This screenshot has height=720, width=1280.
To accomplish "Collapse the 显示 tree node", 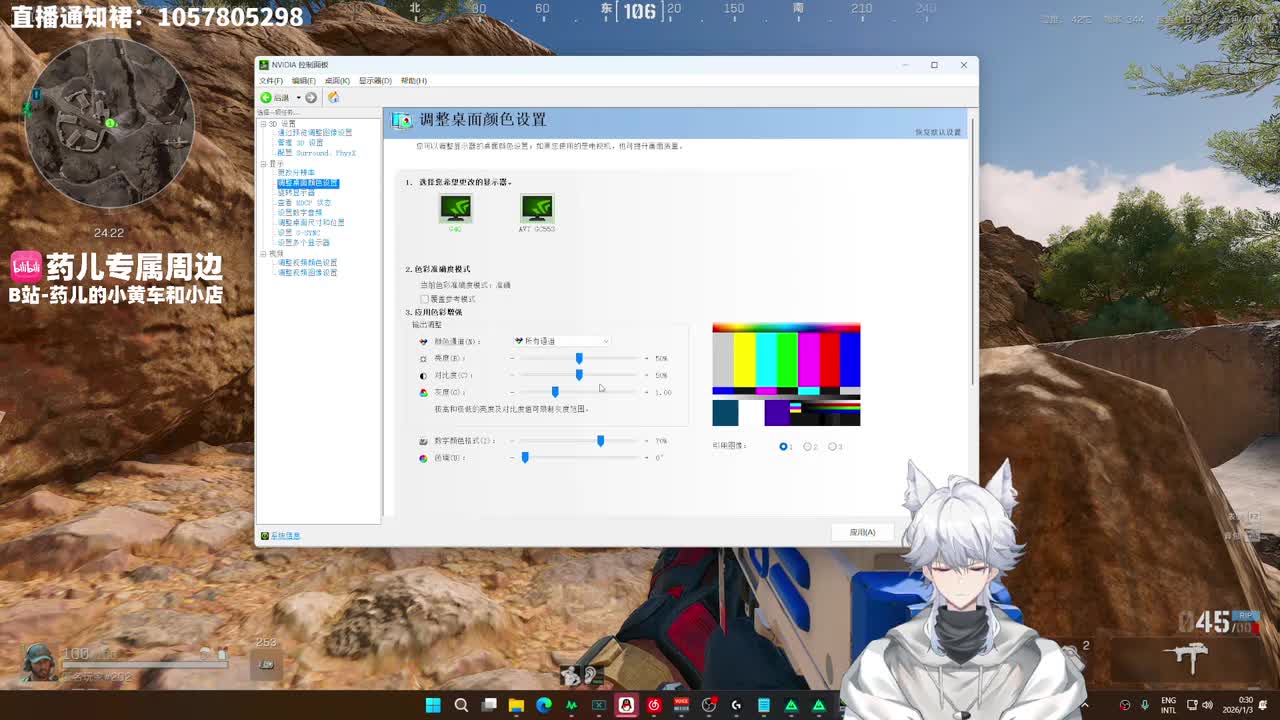I will tap(264, 164).
